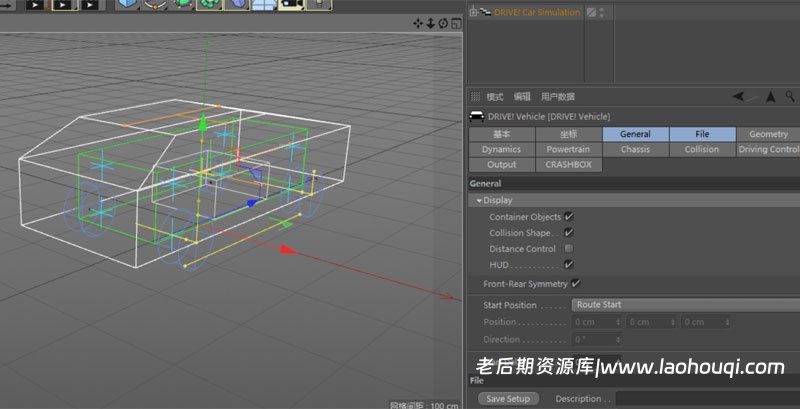800x409 pixels.
Task: Click the viewport pan (move) icon
Action: 418,23
